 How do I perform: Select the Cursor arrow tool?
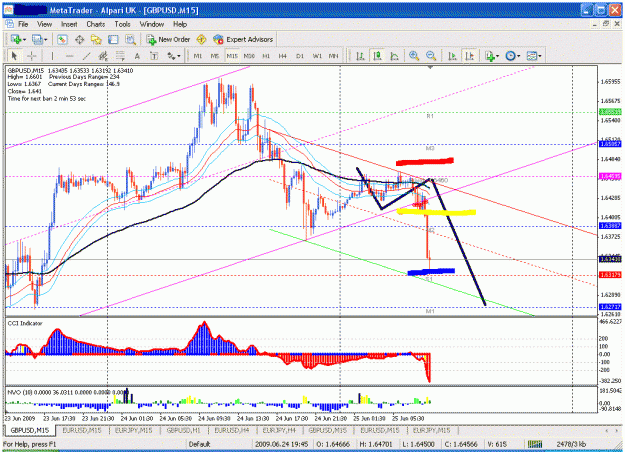pos(14,56)
